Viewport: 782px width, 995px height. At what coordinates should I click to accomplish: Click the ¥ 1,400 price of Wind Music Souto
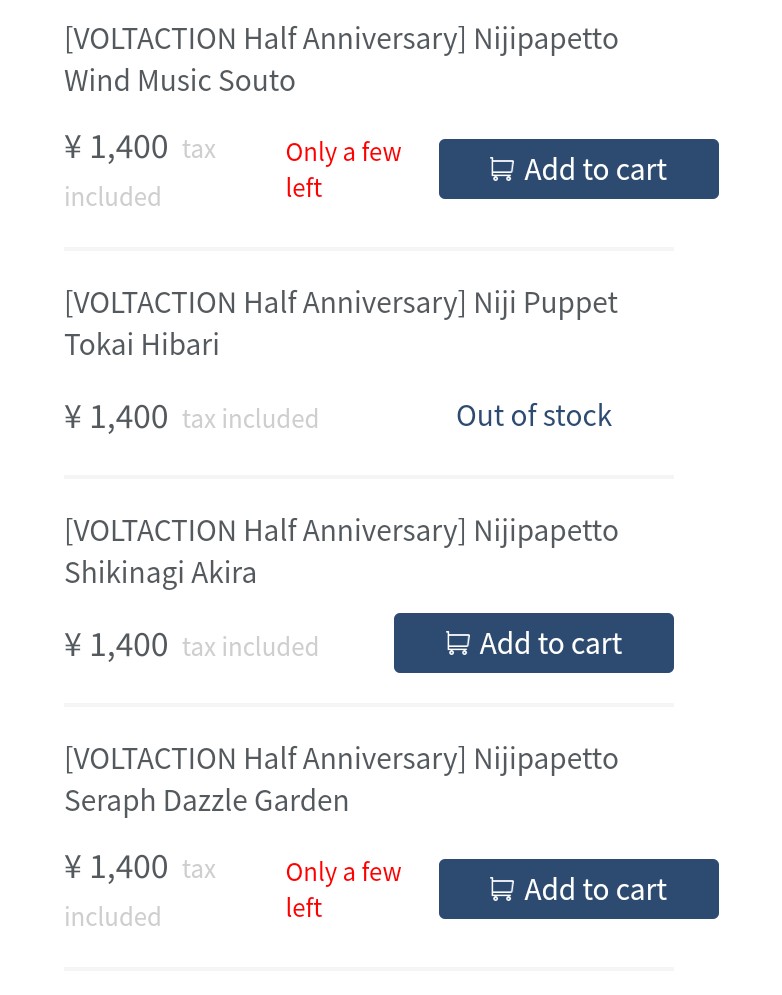click(116, 148)
